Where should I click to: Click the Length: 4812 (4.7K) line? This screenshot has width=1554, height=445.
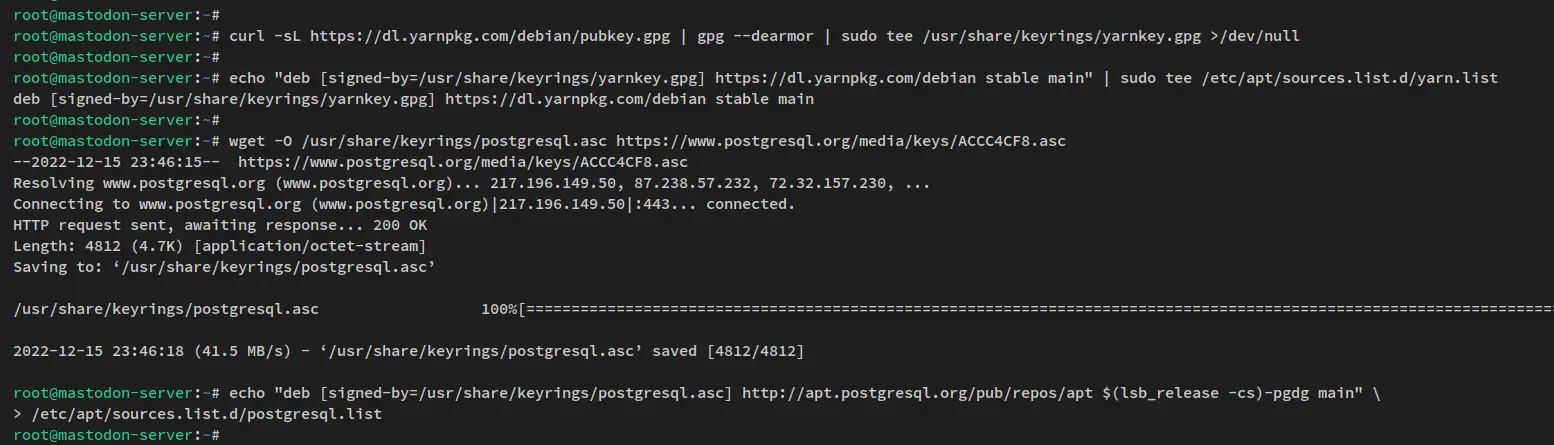(220, 246)
